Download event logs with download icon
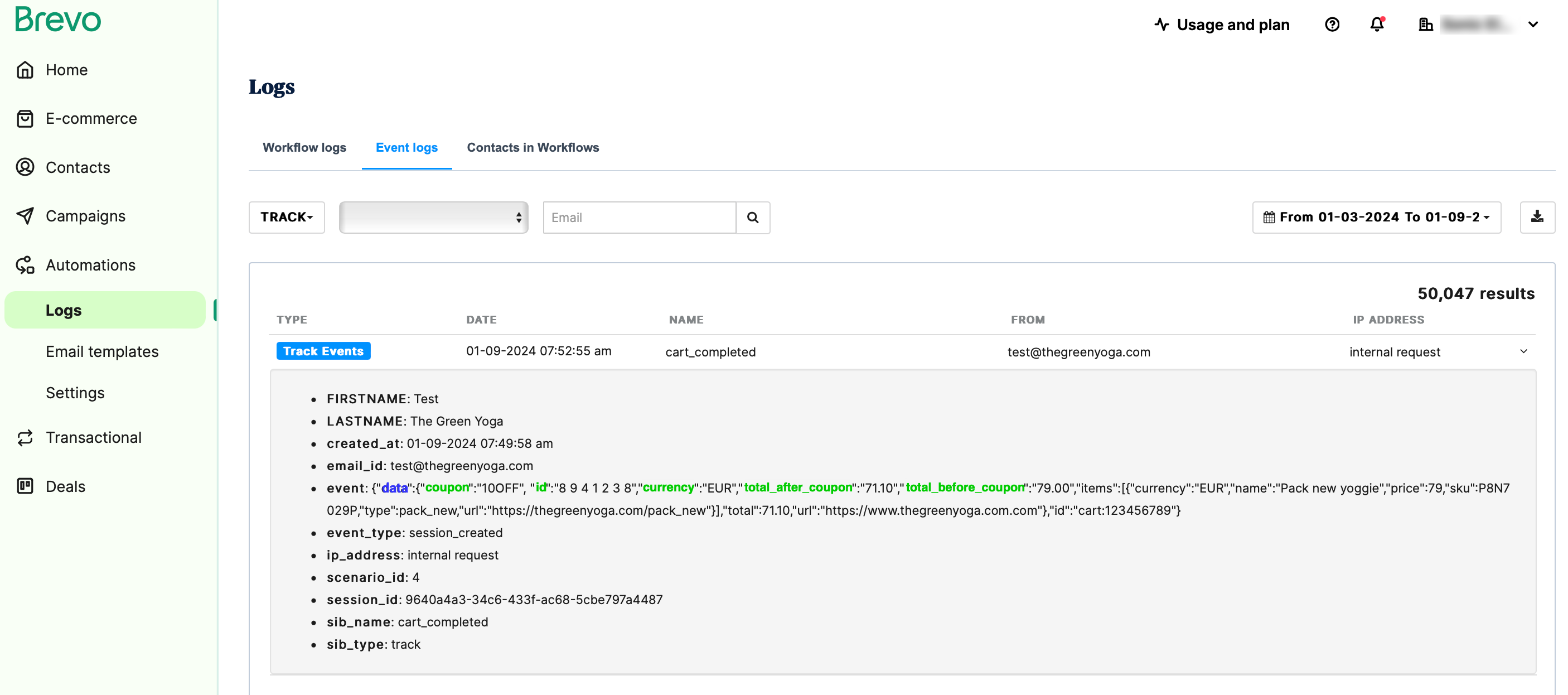Screen dimensions: 1568x695 click(1537, 218)
